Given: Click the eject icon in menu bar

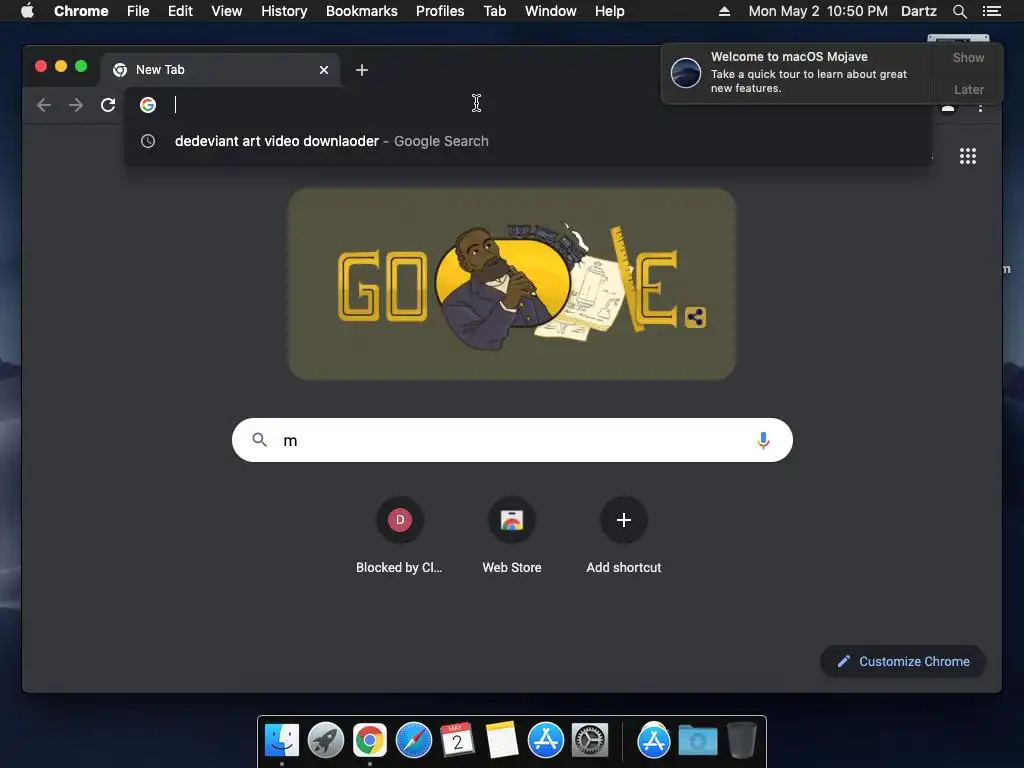Looking at the screenshot, I should click(x=724, y=11).
